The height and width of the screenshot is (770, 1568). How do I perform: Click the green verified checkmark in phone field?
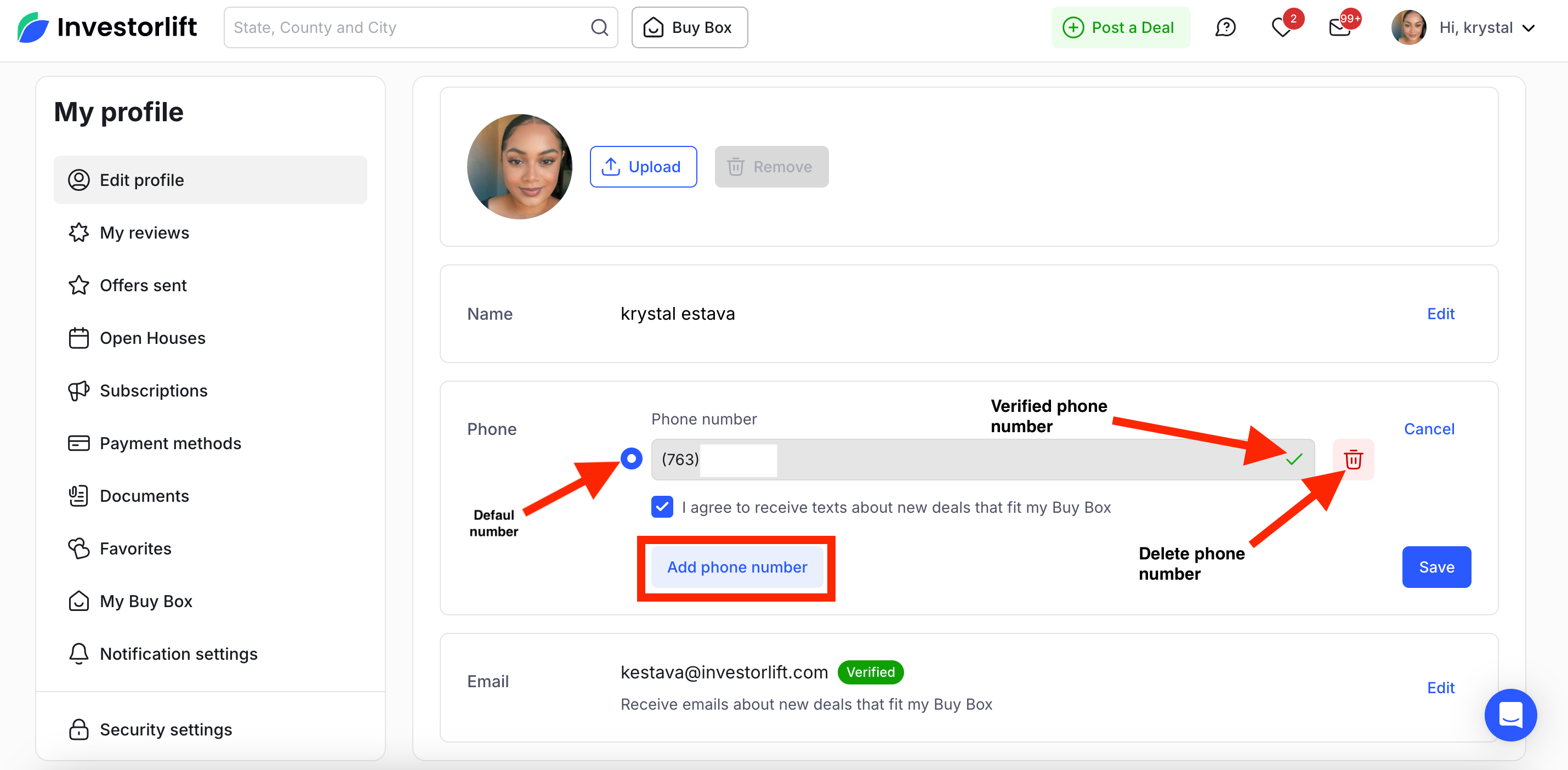[1293, 460]
